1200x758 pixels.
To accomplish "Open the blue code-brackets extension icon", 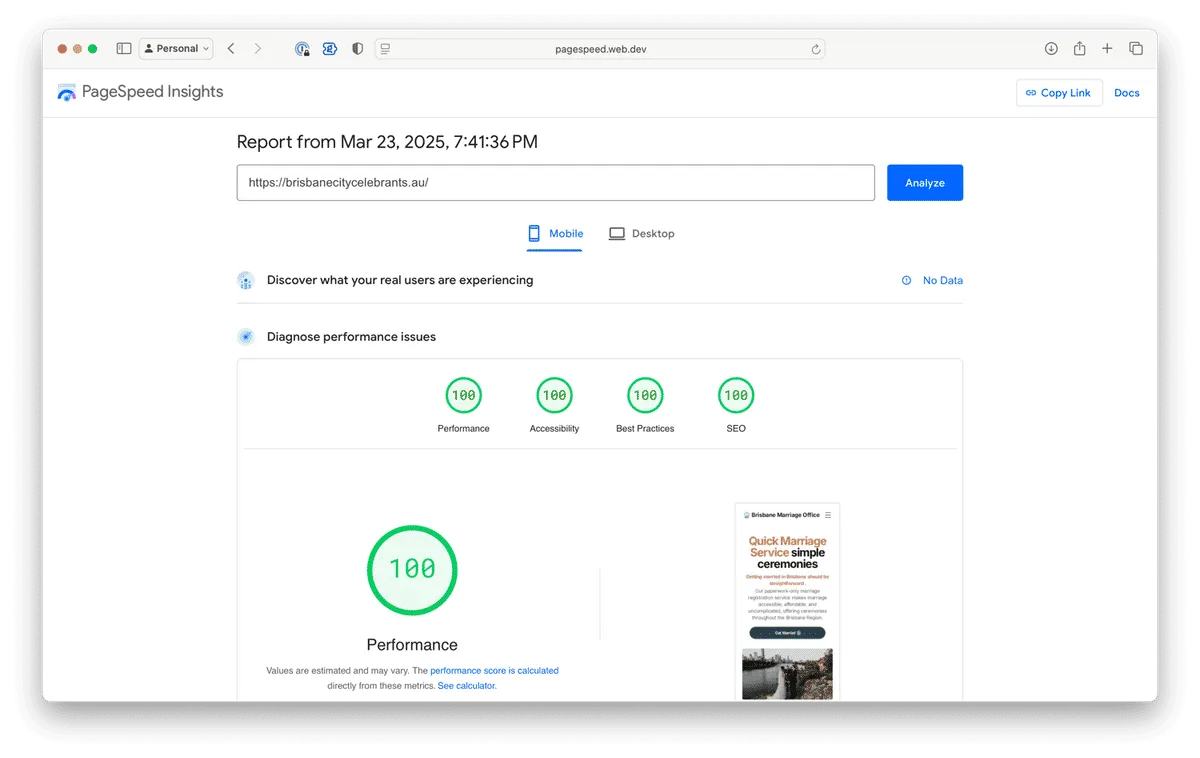I will pos(330,48).
